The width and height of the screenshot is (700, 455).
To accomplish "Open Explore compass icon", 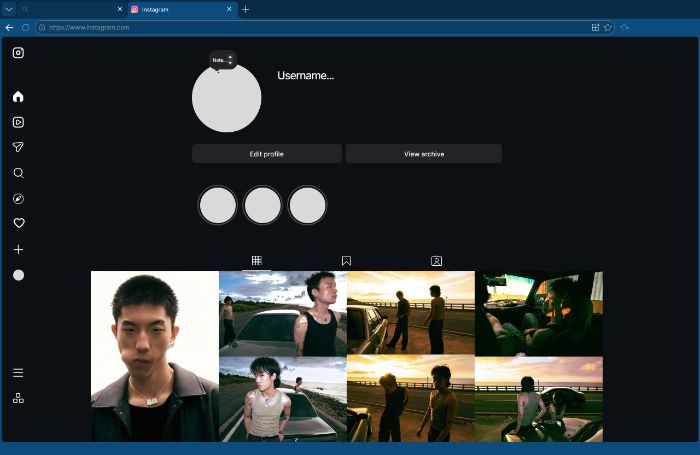I will [x=18, y=198].
